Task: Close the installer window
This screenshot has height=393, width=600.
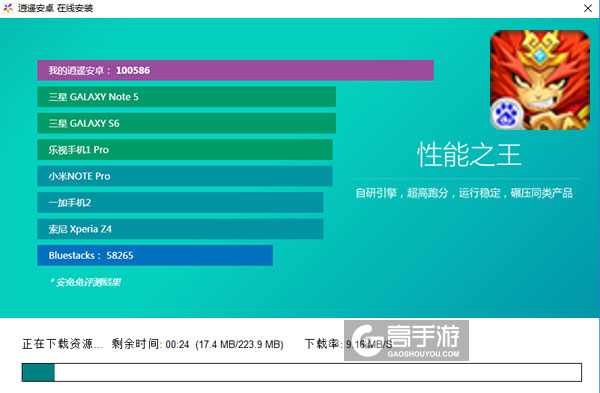Action: pos(588,8)
